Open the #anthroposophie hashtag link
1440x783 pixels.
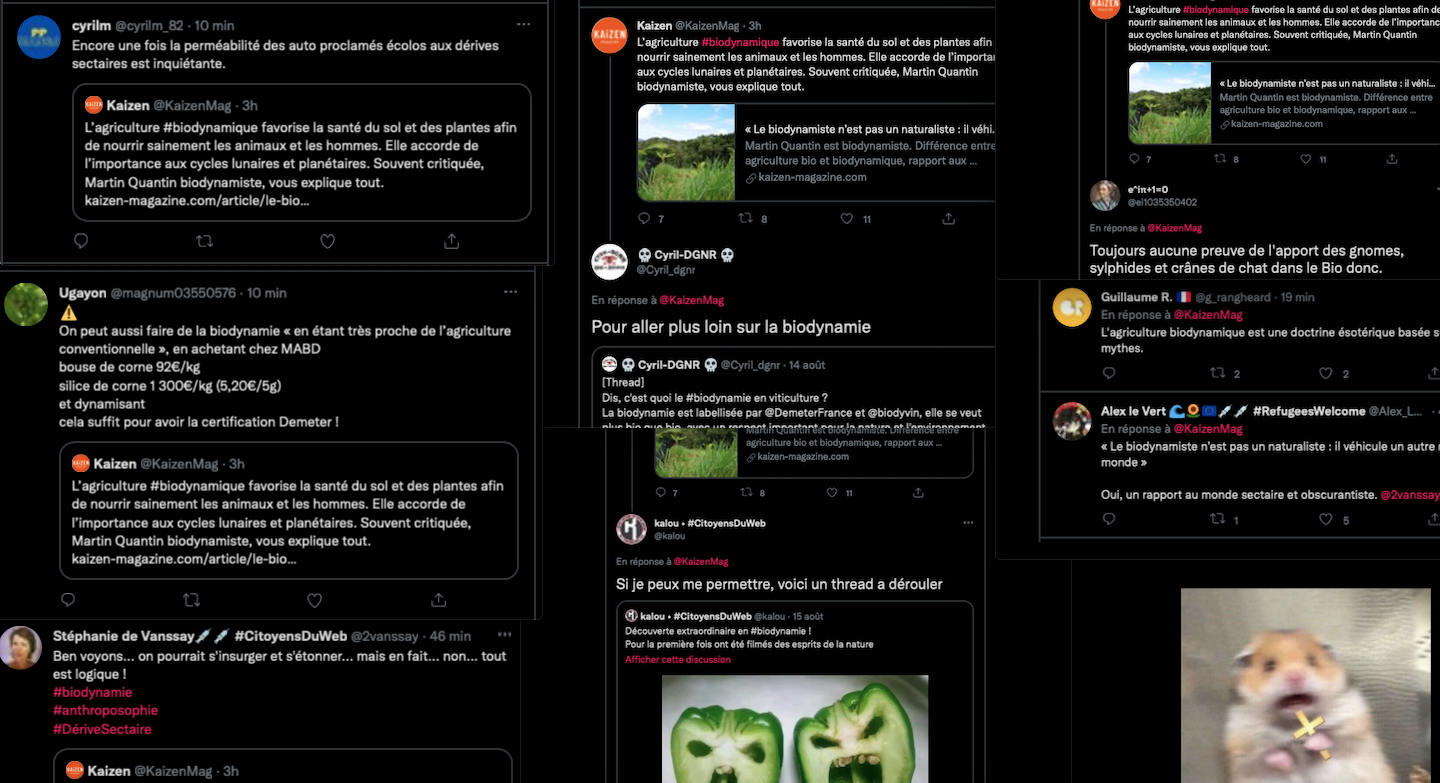tap(105, 710)
